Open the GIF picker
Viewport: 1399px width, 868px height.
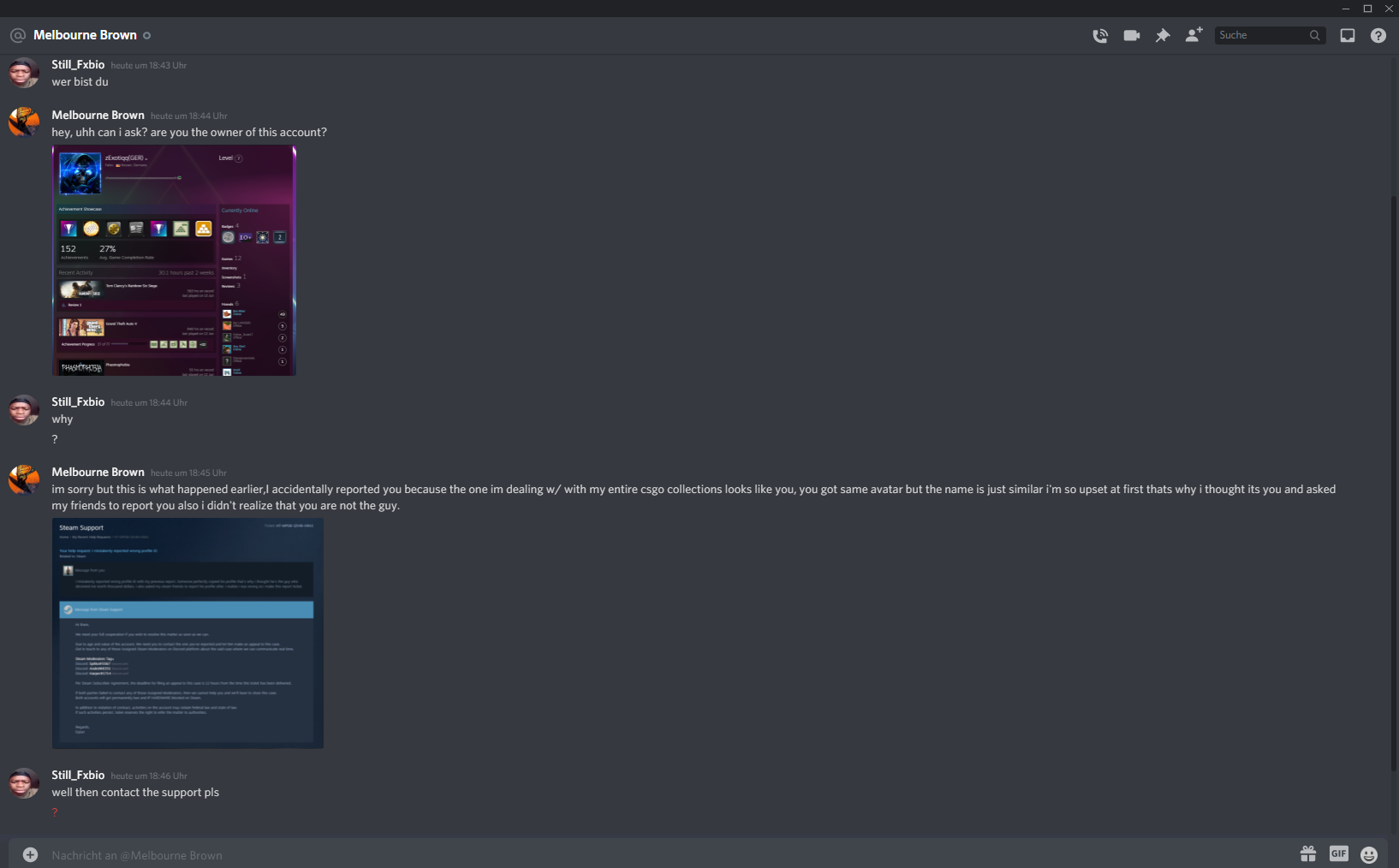(1338, 853)
